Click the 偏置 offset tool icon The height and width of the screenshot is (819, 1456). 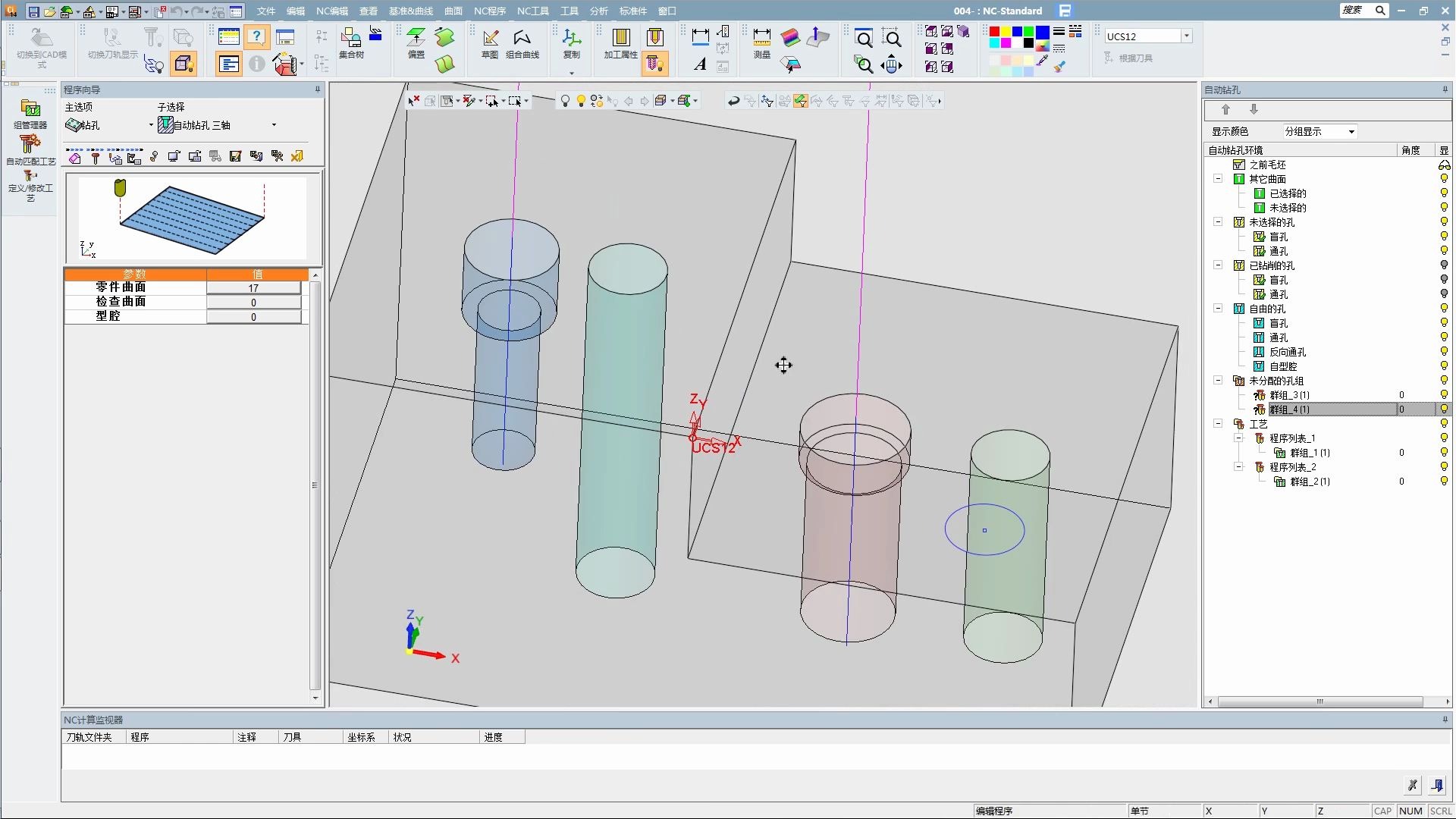coord(416,38)
